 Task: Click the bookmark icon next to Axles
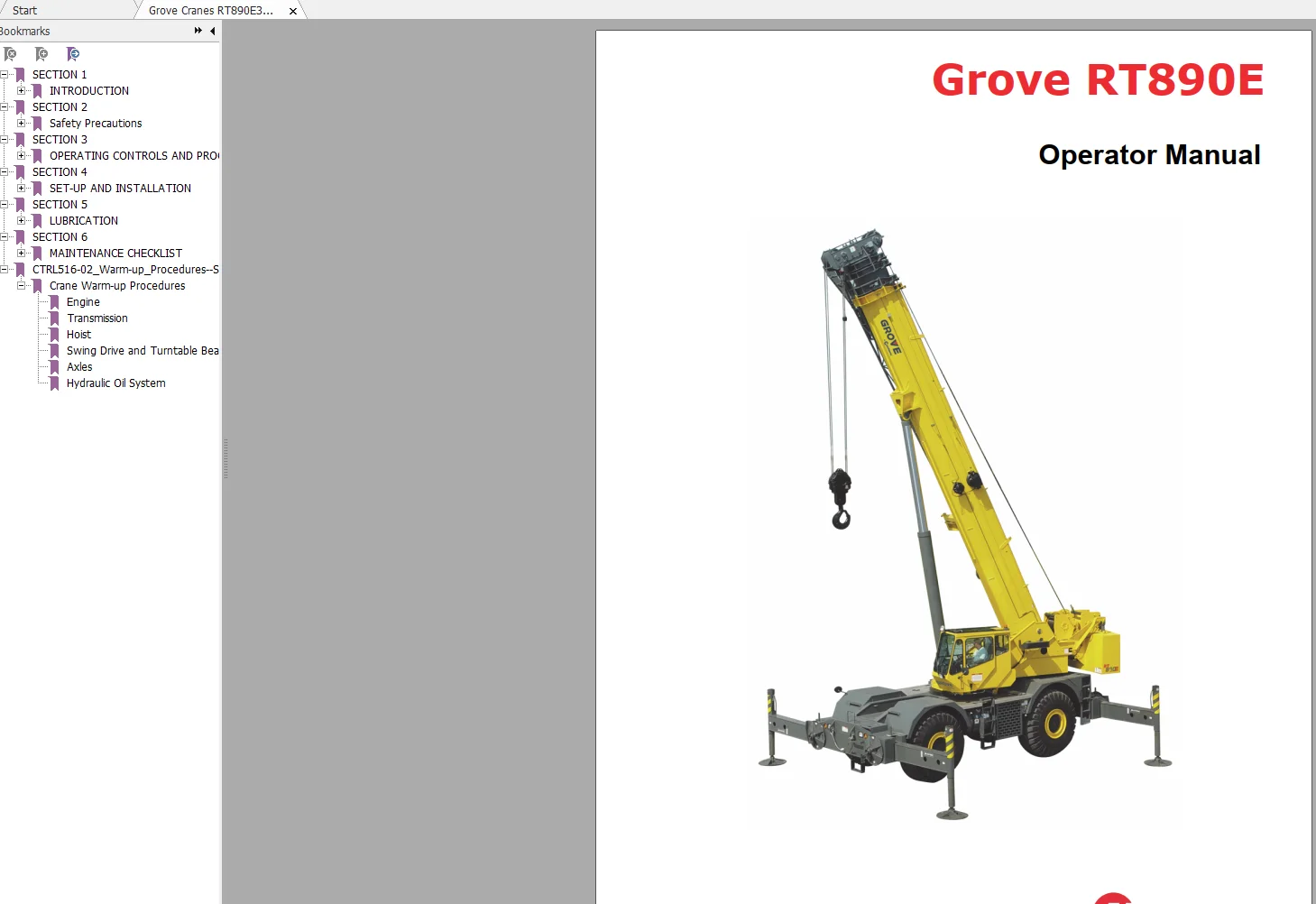tap(54, 367)
